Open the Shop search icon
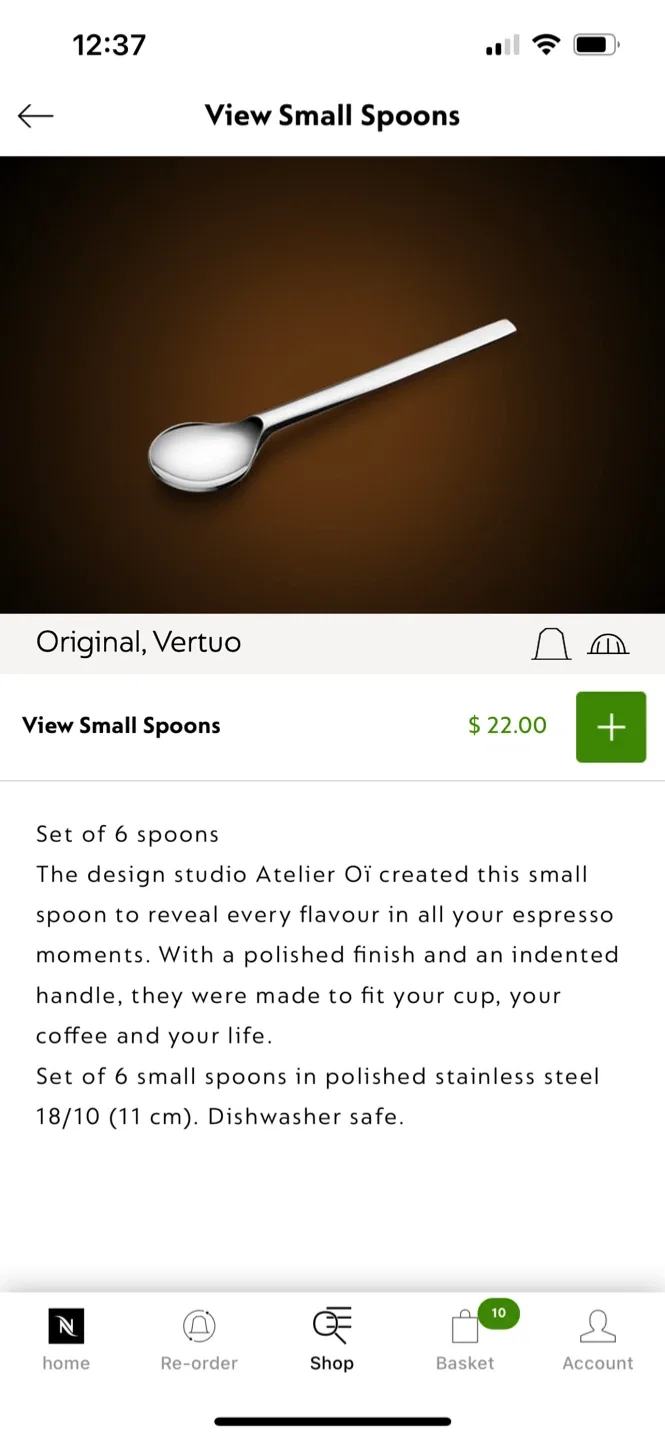665x1440 pixels. click(332, 1322)
